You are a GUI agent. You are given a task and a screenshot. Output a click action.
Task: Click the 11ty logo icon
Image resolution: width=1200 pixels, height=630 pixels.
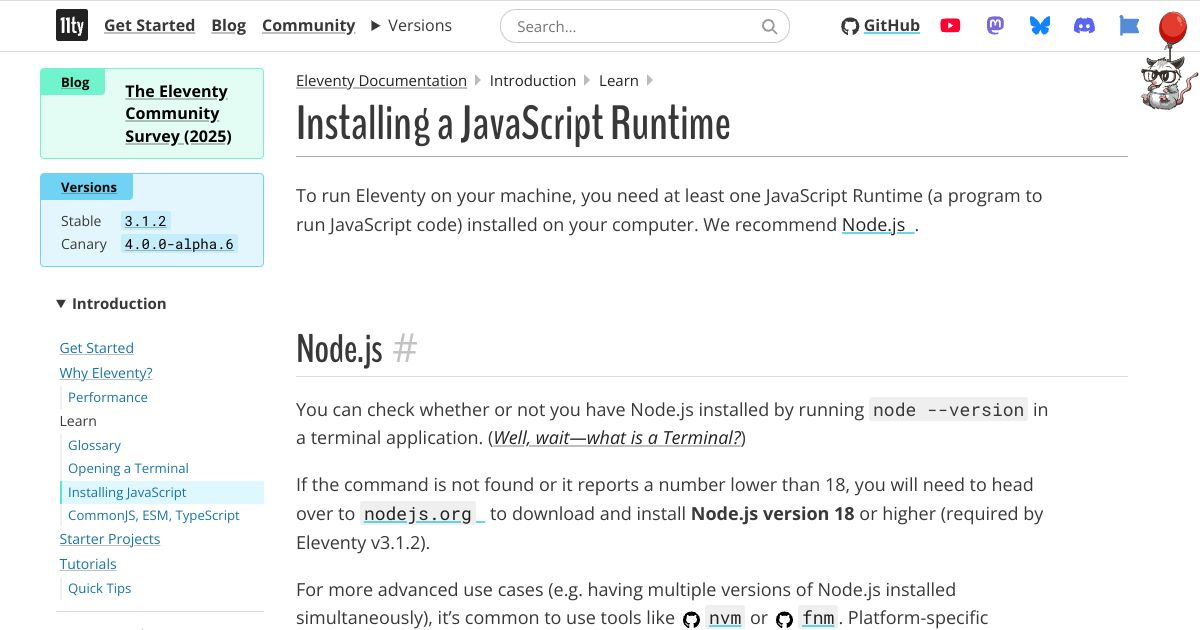point(71,26)
